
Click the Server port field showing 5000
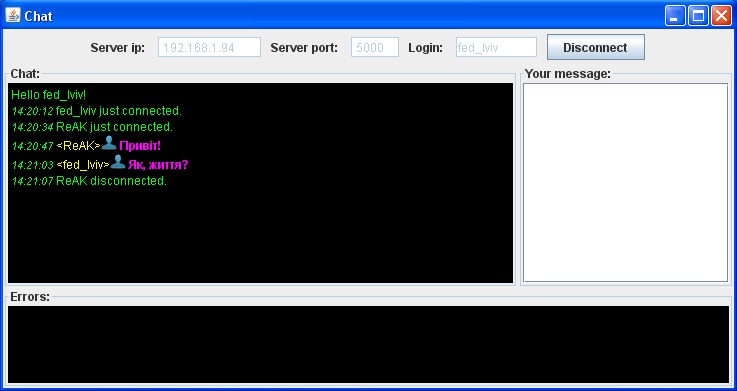pos(375,47)
